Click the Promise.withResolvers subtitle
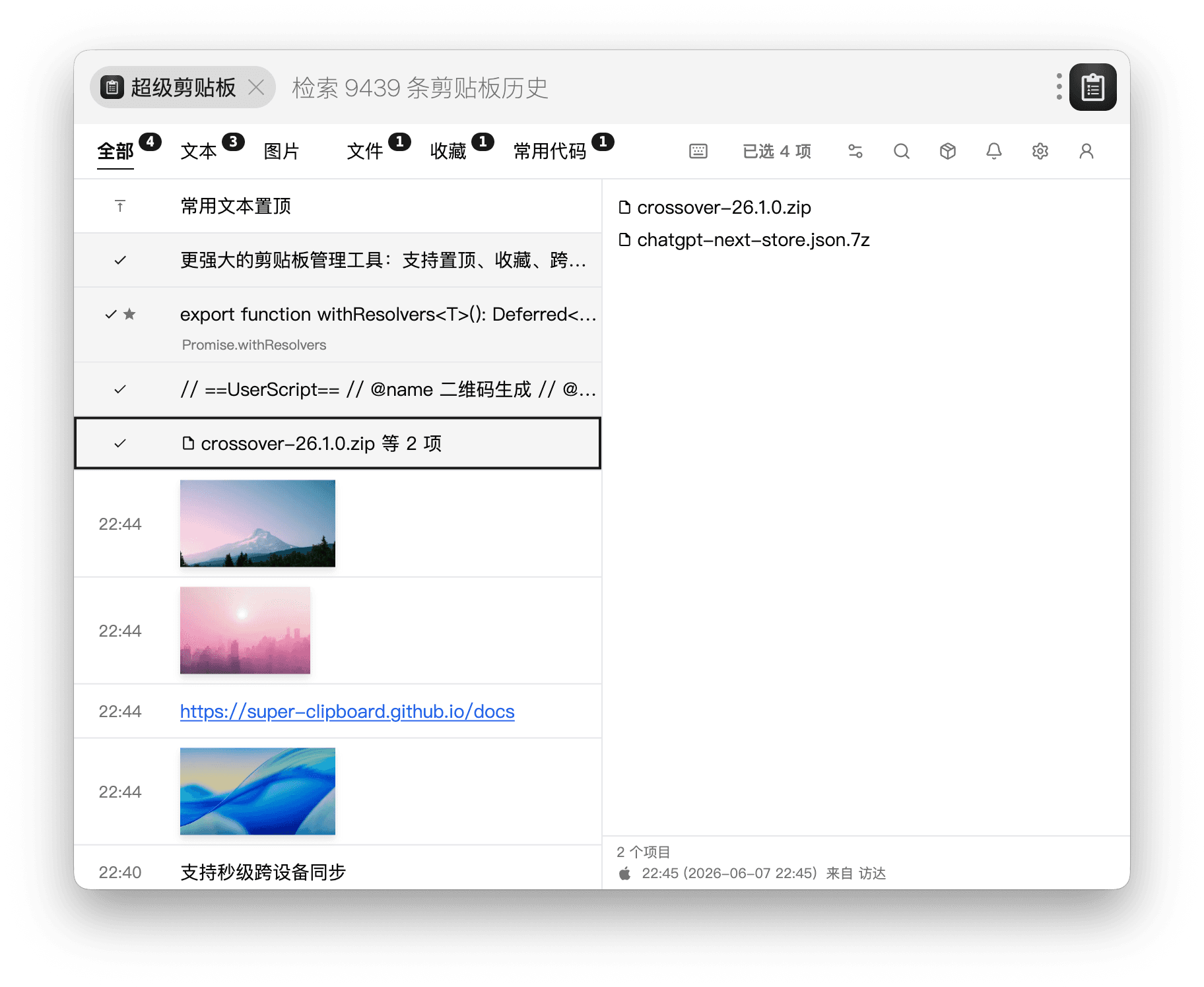The image size is (1204, 987). pos(254,345)
